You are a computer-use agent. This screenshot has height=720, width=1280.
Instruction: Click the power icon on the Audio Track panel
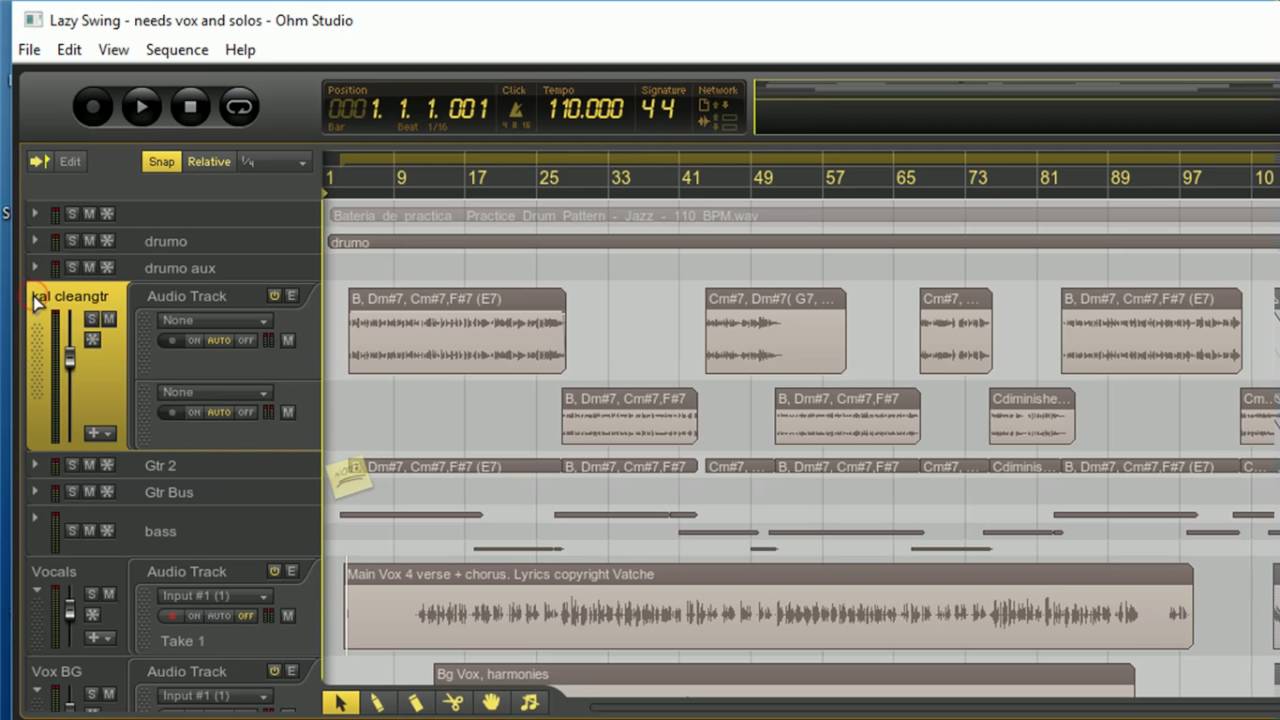274,295
